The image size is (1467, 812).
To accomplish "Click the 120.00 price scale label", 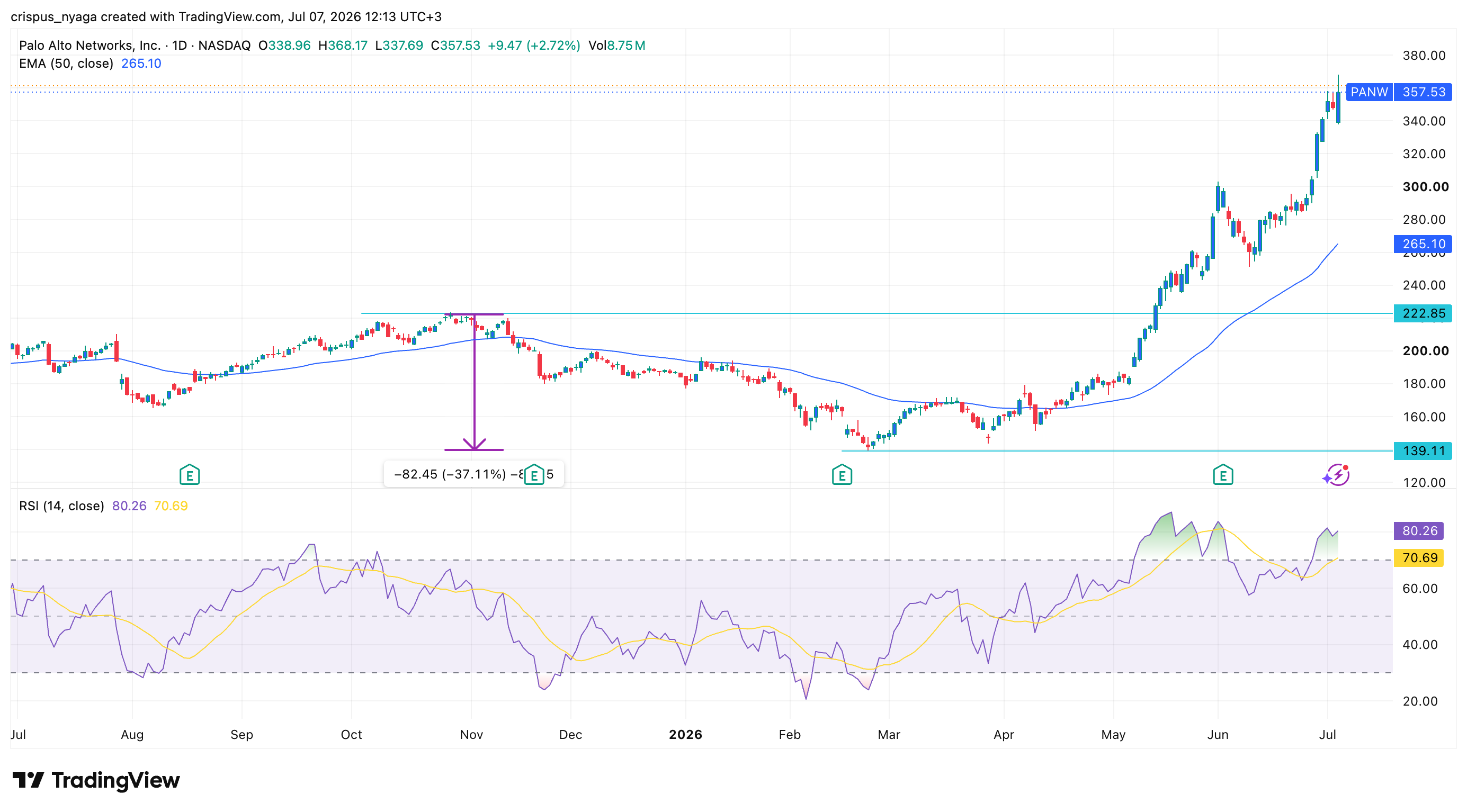I will click(1424, 483).
